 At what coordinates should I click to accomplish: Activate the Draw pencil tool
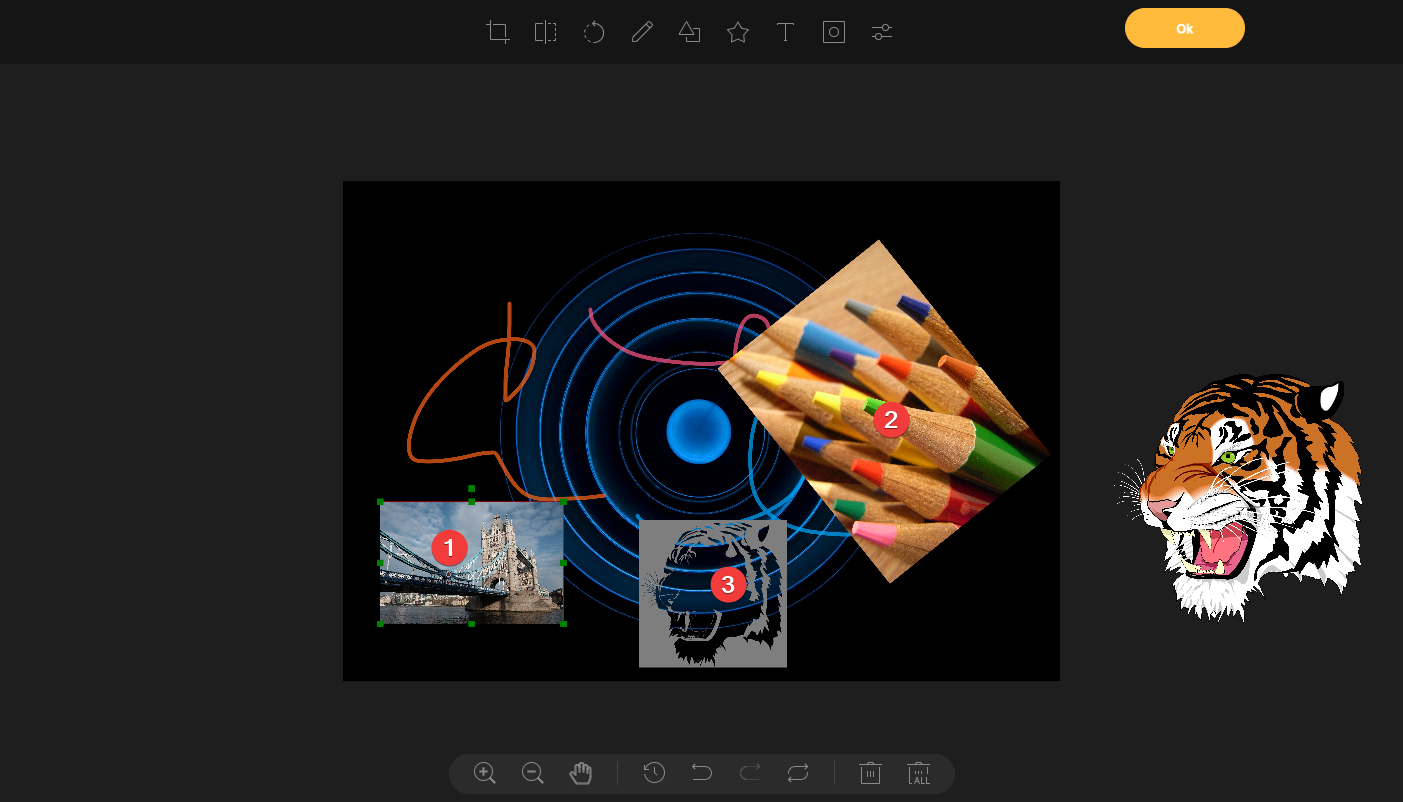click(641, 31)
